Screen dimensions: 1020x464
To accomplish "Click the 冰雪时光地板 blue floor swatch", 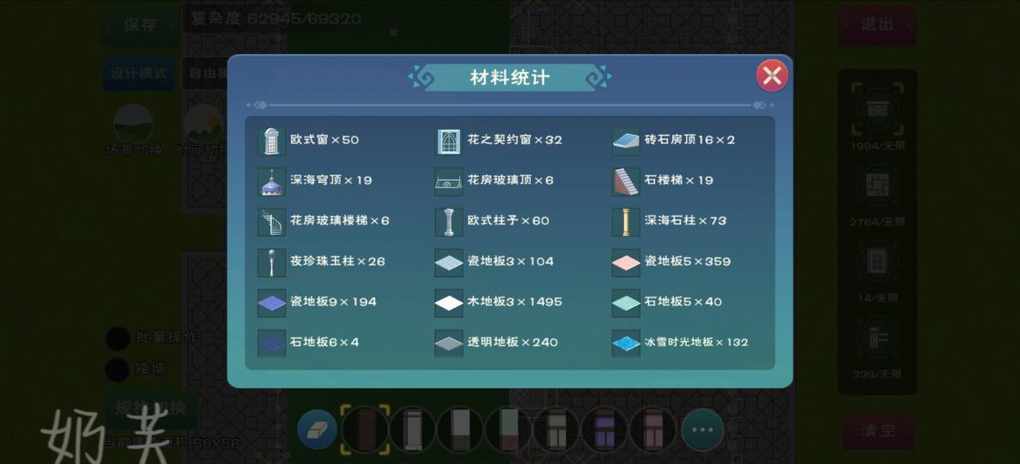I will pos(626,343).
